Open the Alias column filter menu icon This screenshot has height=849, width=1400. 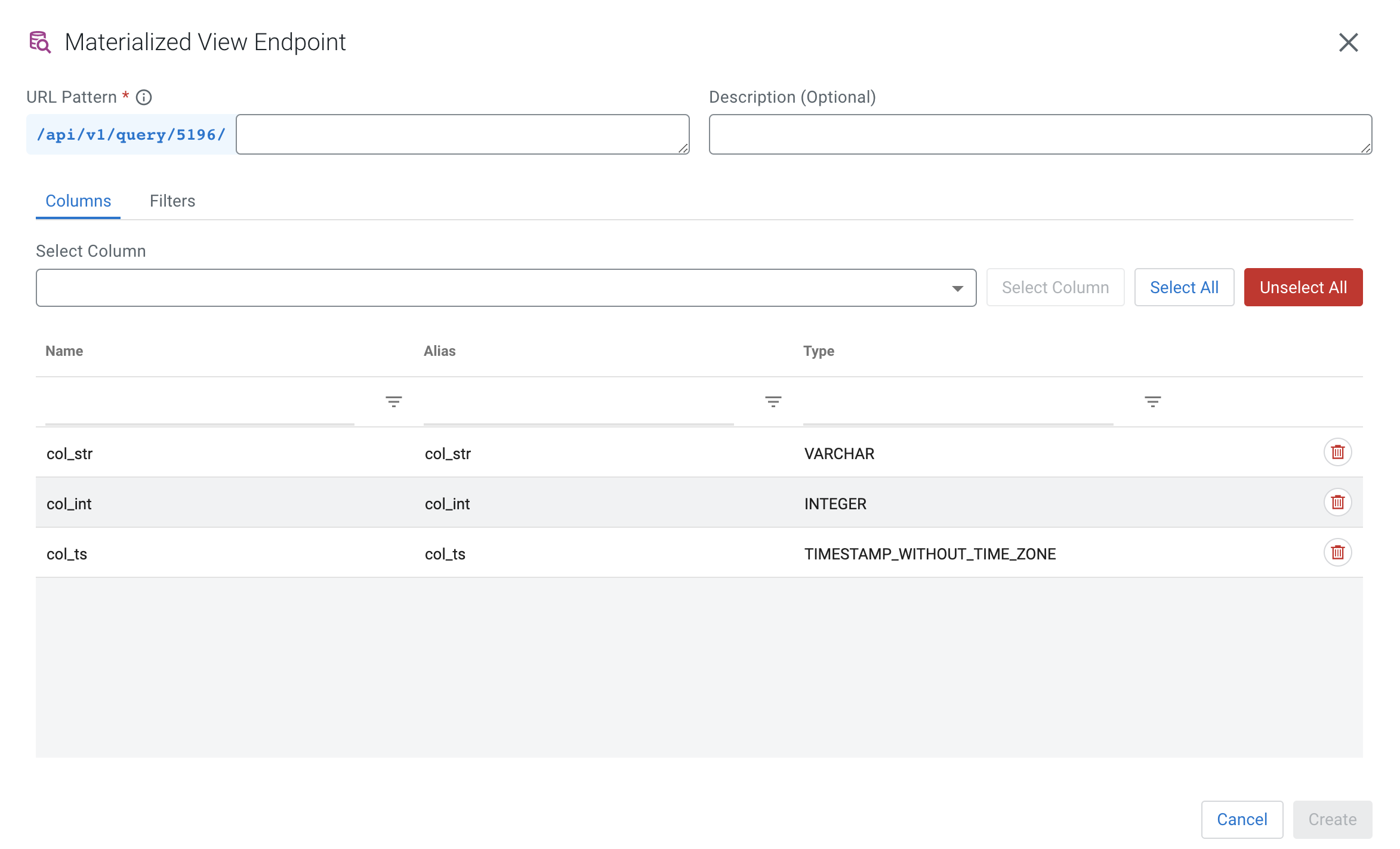tap(773, 402)
